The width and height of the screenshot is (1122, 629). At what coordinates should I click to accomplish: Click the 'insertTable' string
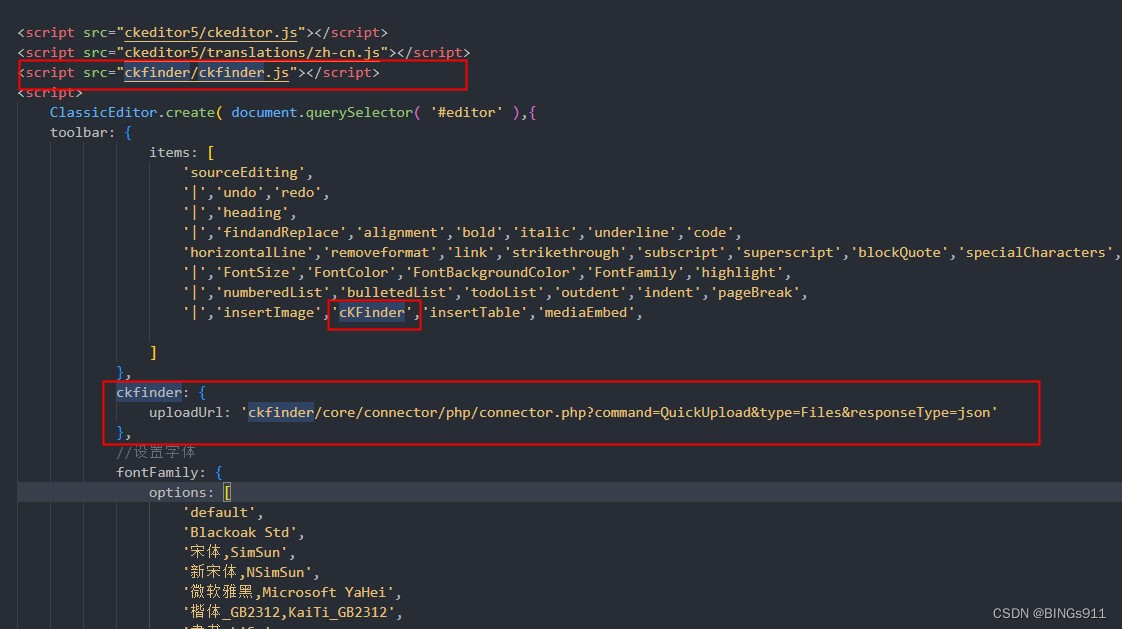(x=475, y=313)
